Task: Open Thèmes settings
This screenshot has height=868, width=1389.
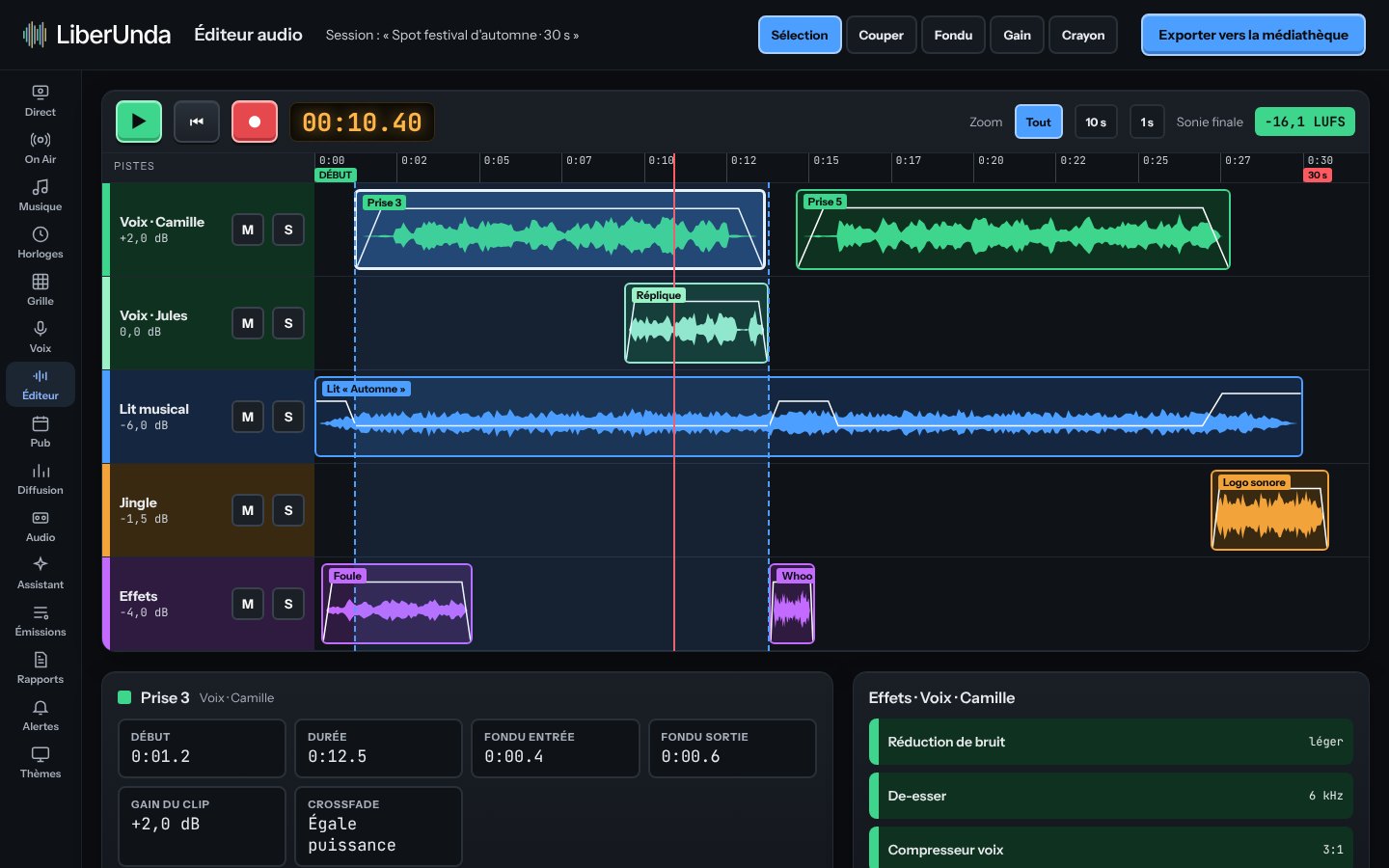Action: [x=41, y=762]
